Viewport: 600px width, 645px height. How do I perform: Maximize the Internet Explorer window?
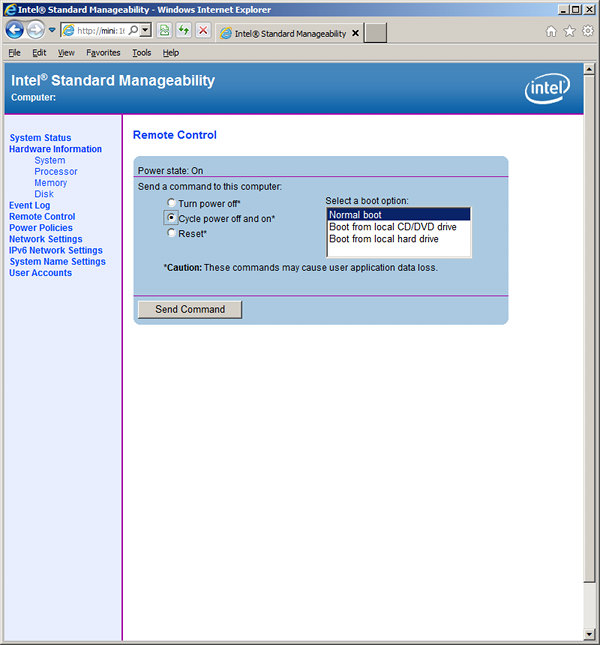coord(576,9)
